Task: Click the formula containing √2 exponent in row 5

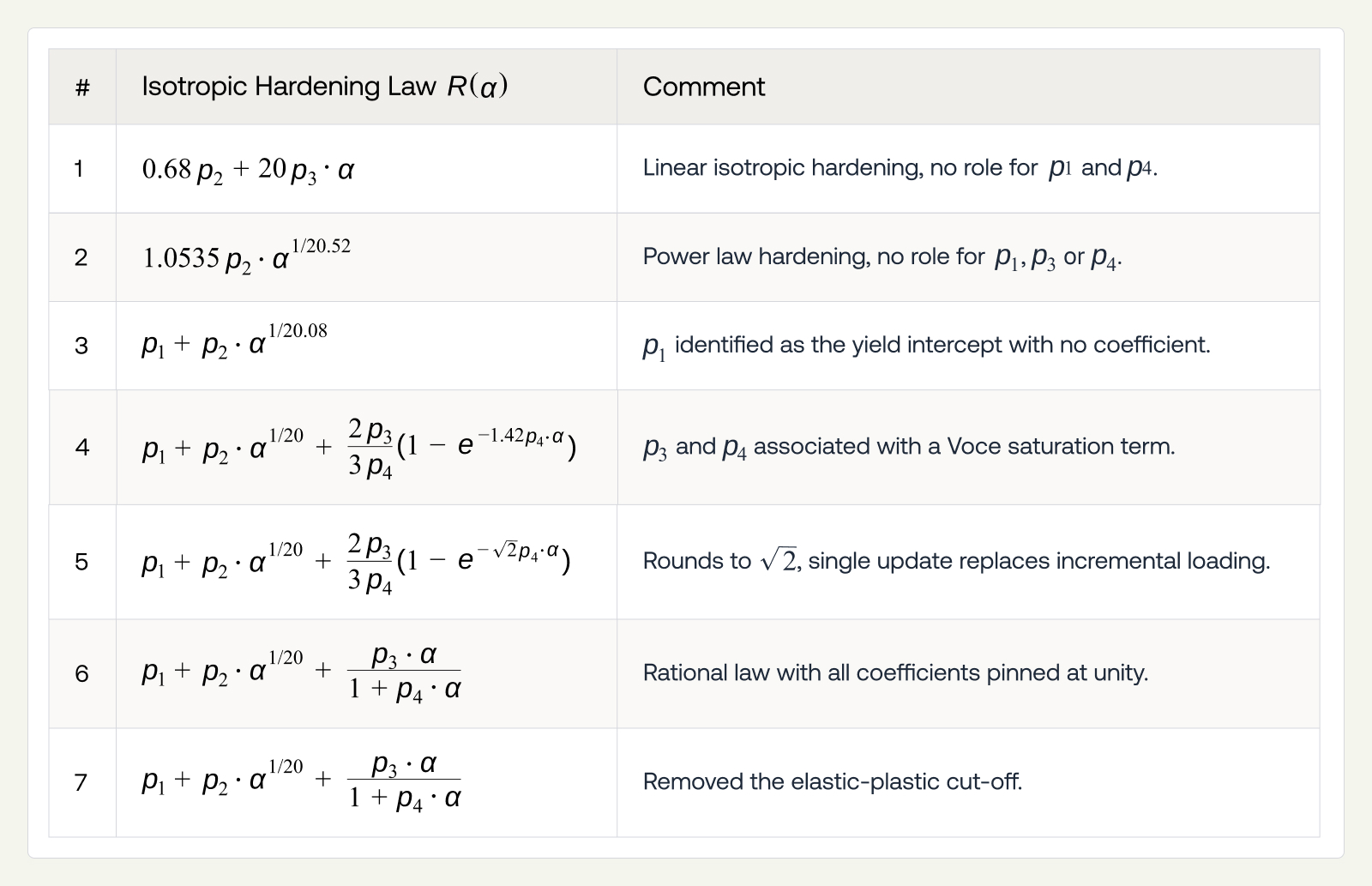Action: coord(356,562)
